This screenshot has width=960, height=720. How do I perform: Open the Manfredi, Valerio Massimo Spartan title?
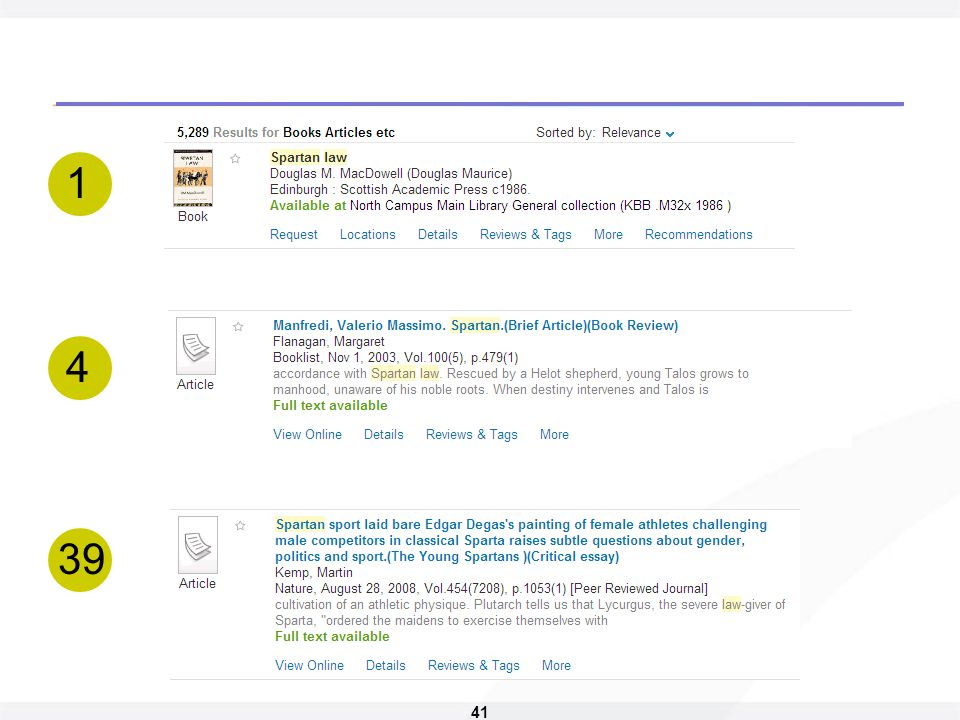click(x=475, y=325)
